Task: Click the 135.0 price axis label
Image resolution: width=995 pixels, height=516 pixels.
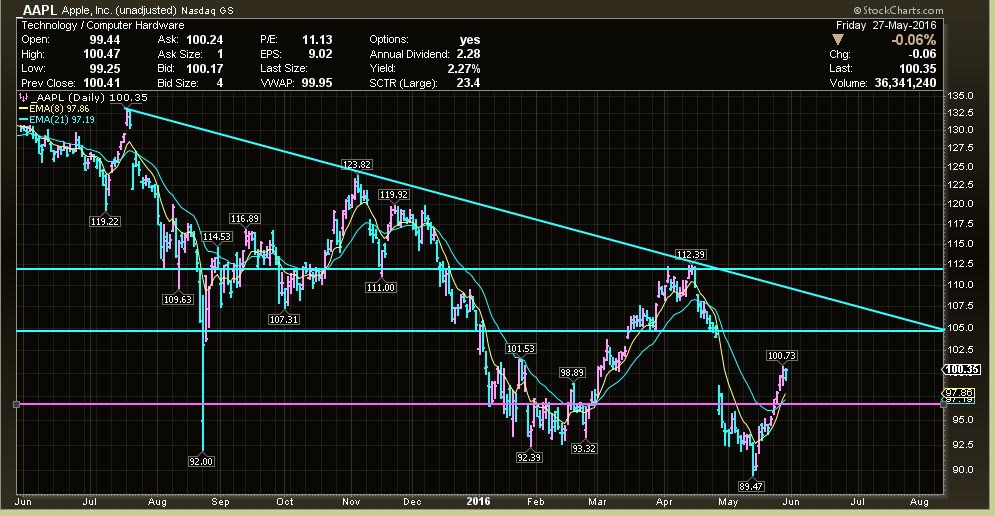Action: tap(961, 96)
